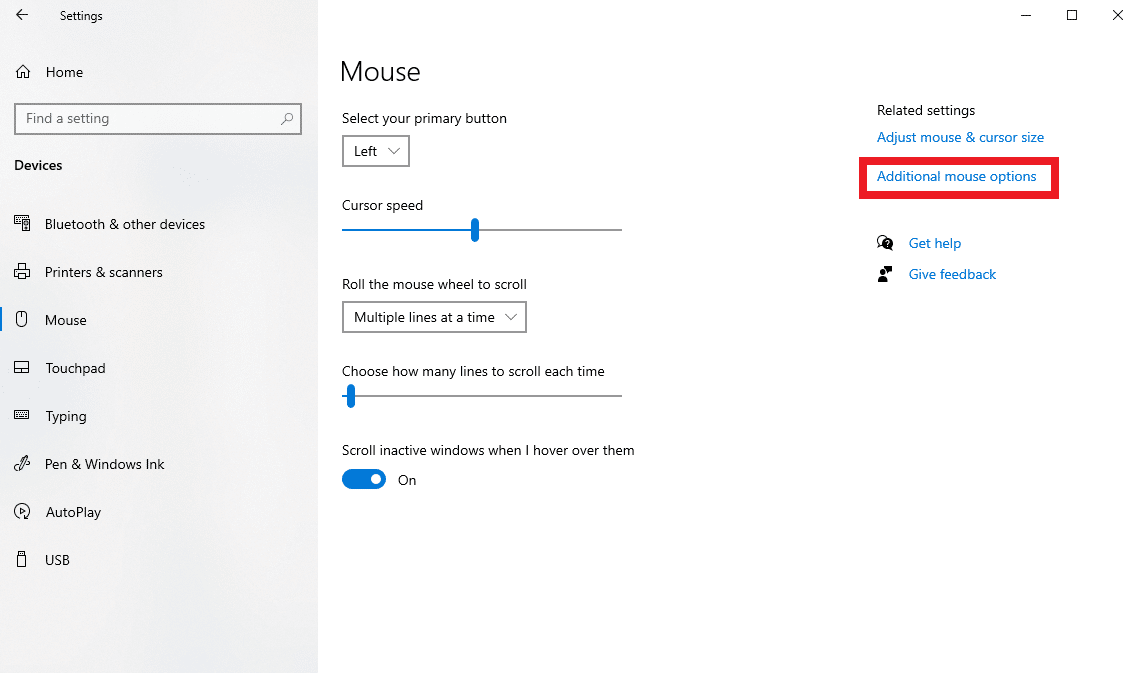Image resolution: width=1141 pixels, height=673 pixels.
Task: Click the AutoPlay sidebar icon
Action: [x=22, y=511]
